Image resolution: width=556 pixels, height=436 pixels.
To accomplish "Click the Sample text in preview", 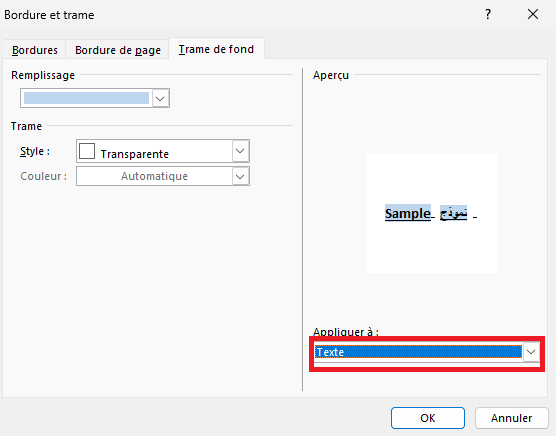I will point(408,213).
